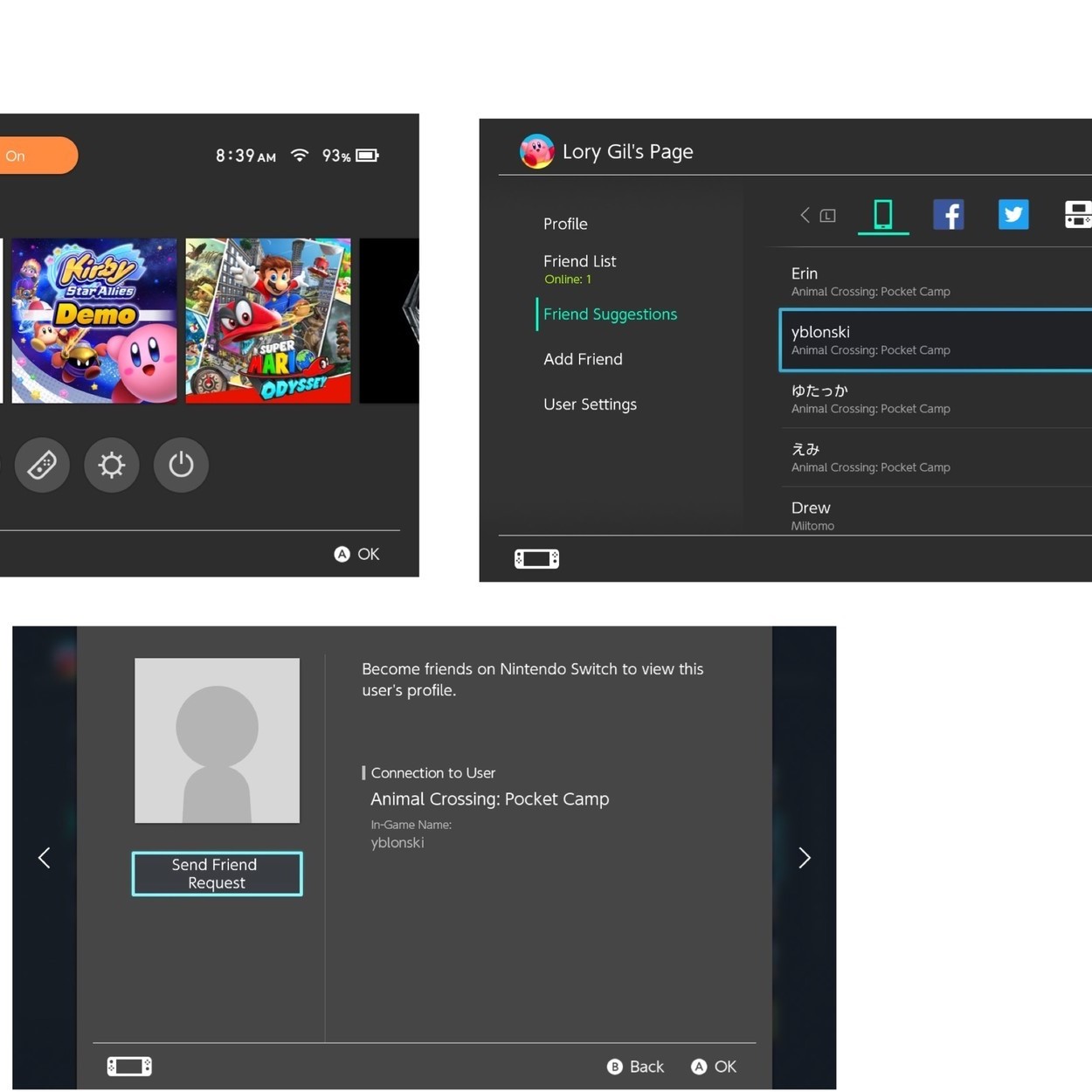Image resolution: width=1092 pixels, height=1092 pixels.
Task: Open Twitter friend suggestions via the Twitter icon
Action: 1013,214
